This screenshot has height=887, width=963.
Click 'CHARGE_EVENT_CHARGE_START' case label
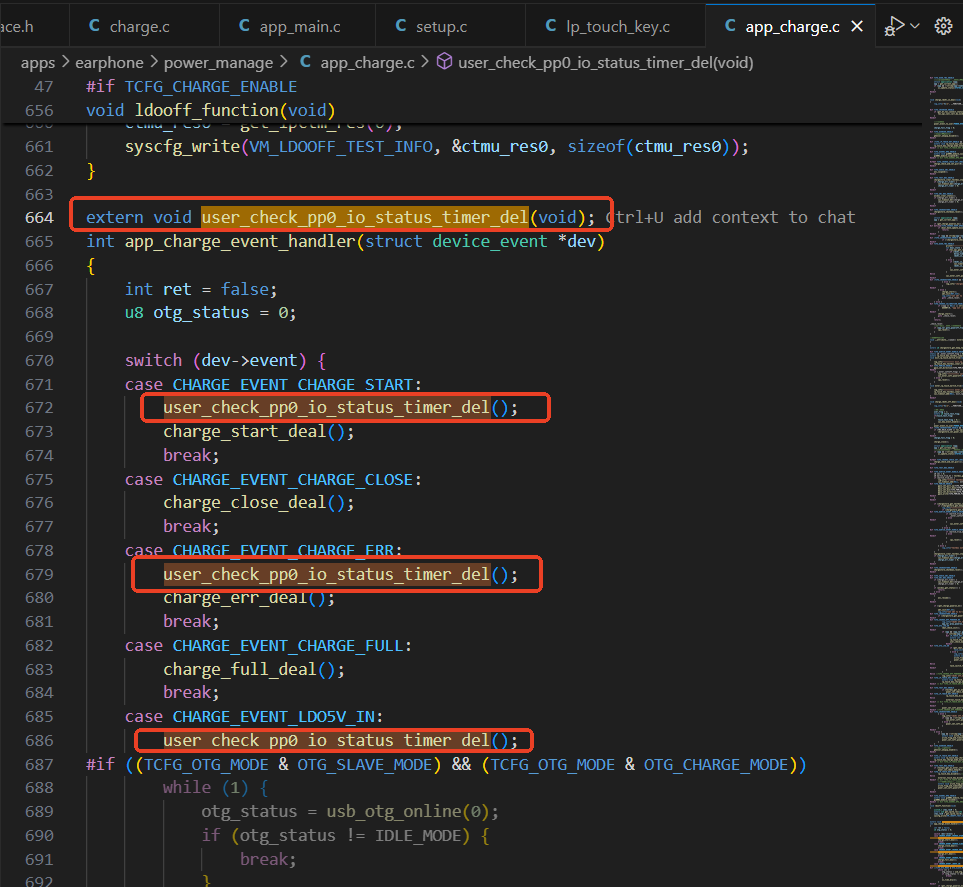coord(292,385)
